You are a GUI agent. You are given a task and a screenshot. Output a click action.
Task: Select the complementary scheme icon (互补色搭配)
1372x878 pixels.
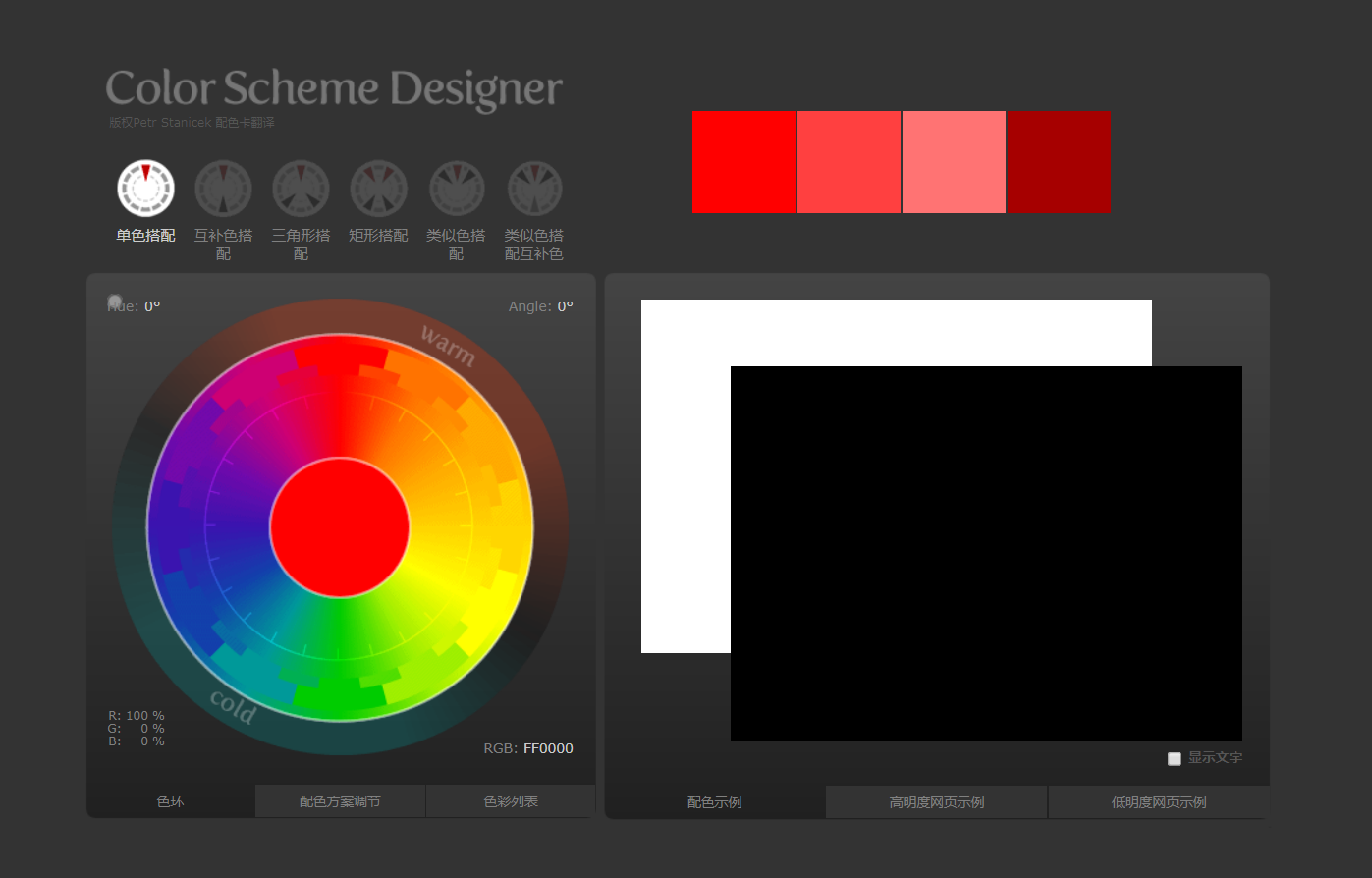click(x=223, y=188)
